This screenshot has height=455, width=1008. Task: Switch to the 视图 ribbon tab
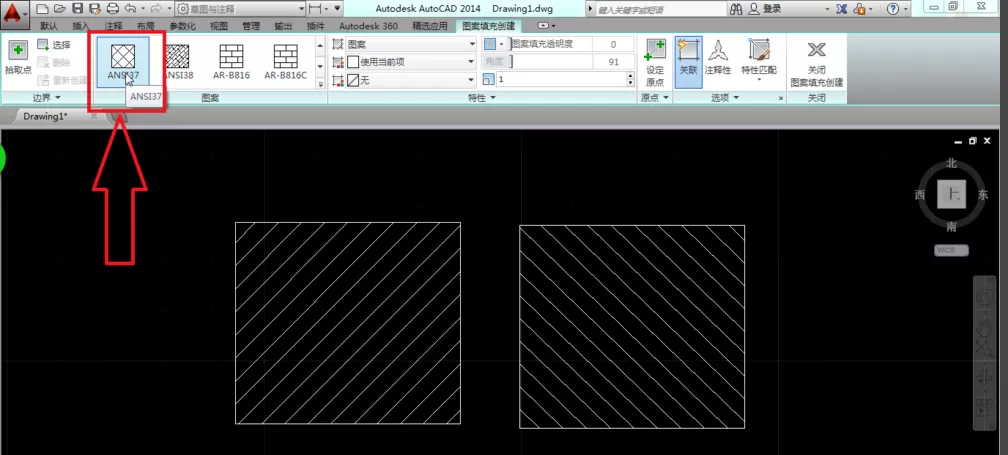219,26
